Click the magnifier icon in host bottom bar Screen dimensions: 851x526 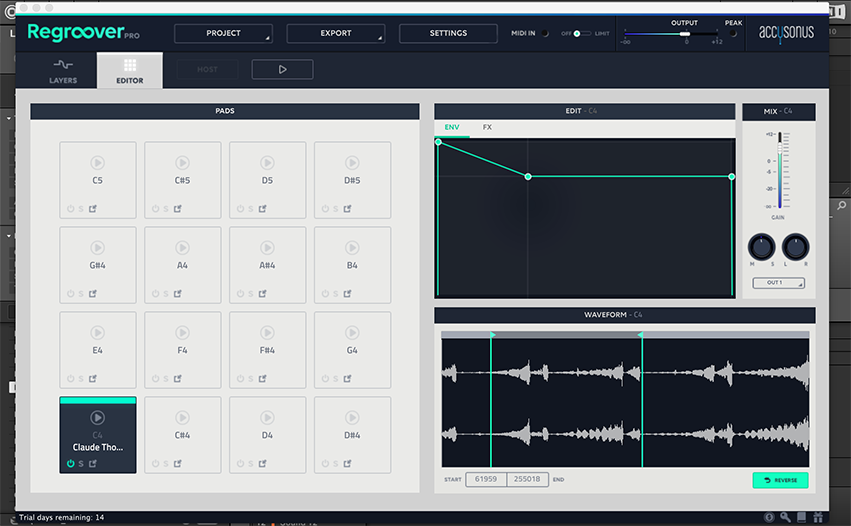click(785, 517)
